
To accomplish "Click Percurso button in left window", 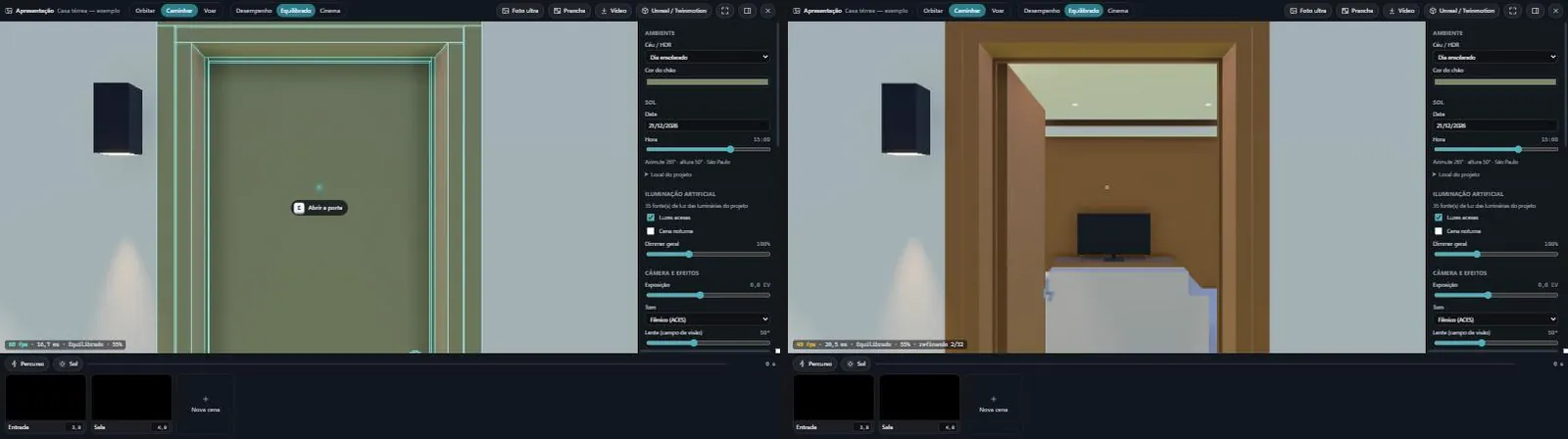I will [x=27, y=364].
